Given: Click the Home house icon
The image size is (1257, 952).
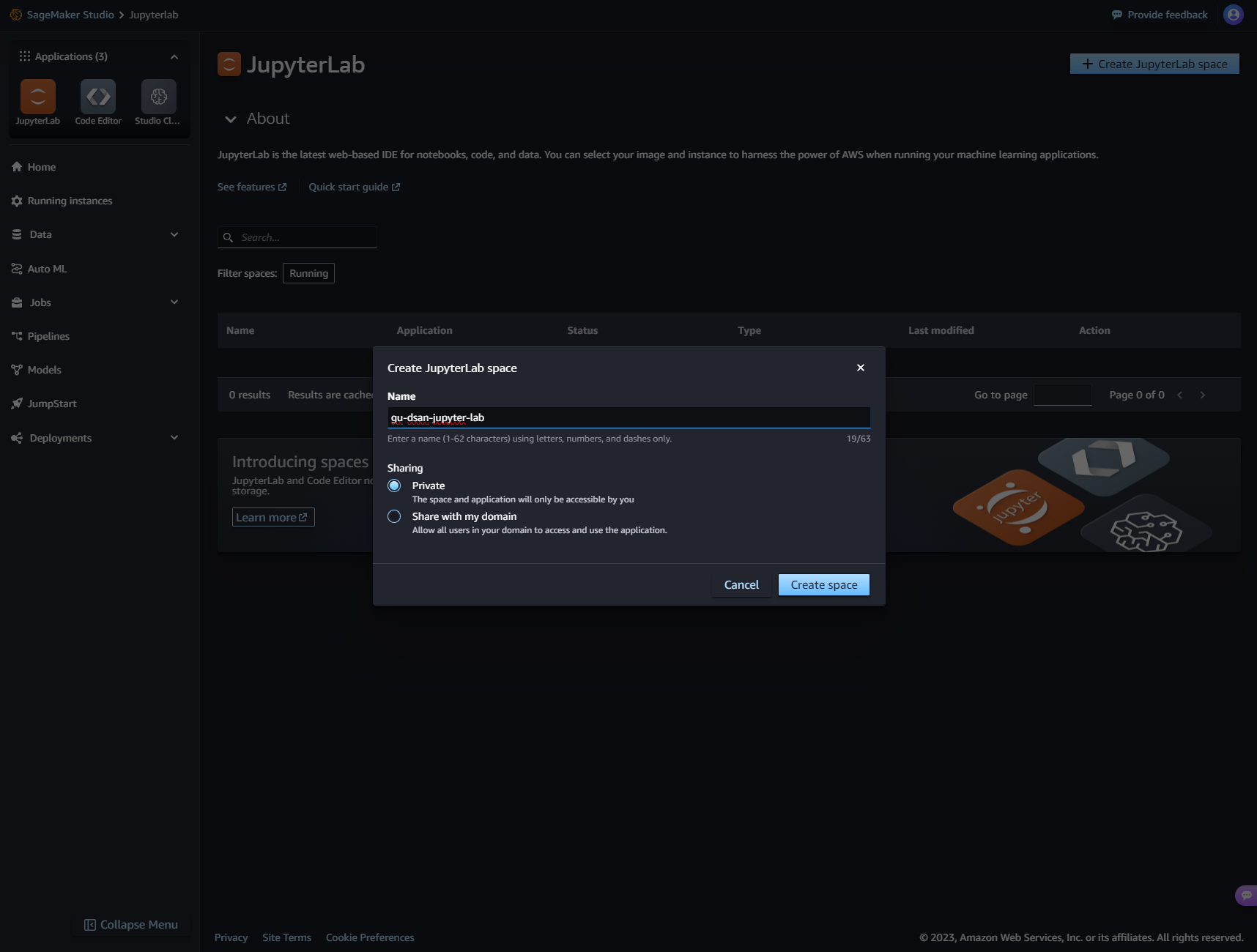Looking at the screenshot, I should click(x=17, y=167).
